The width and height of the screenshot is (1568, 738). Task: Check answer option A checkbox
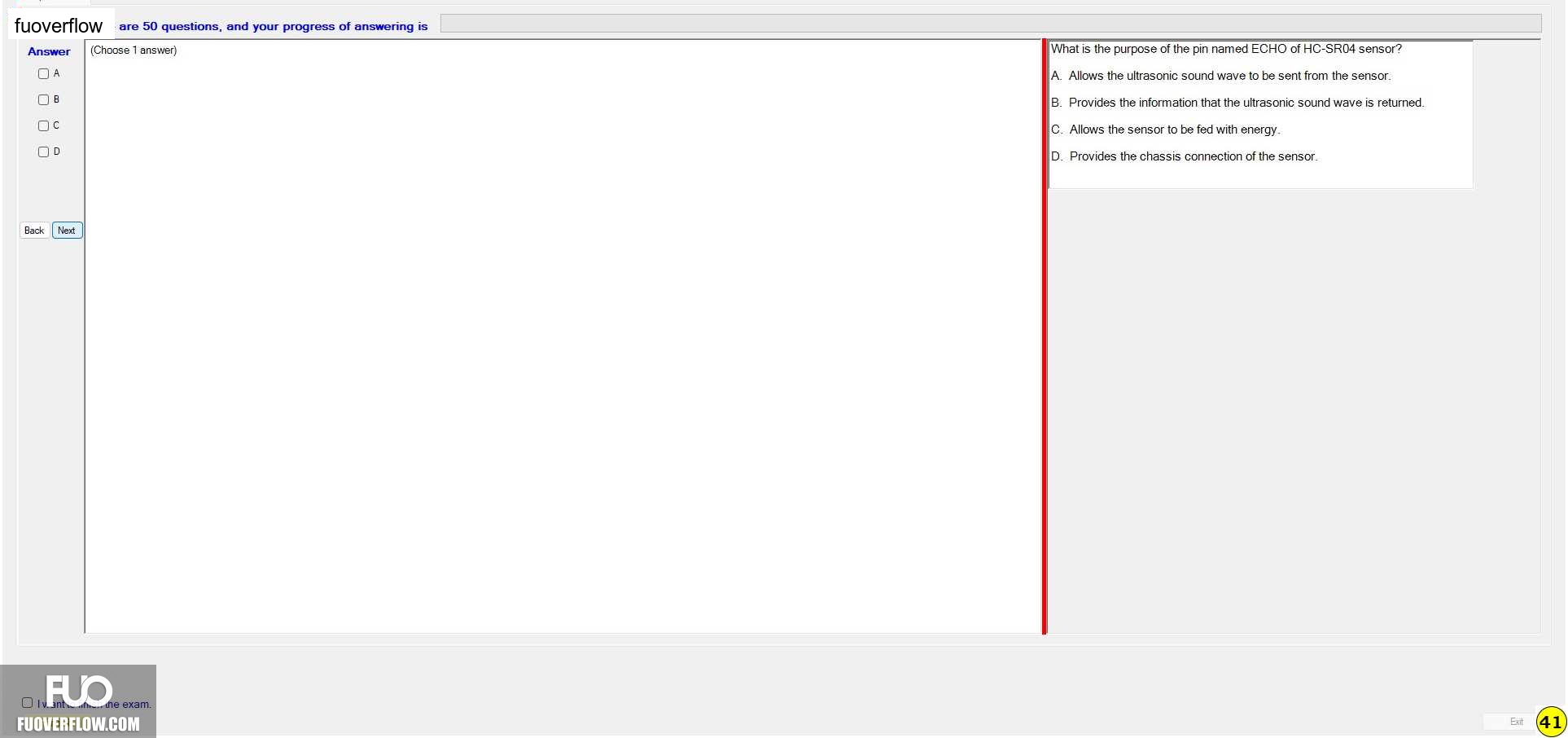pyautogui.click(x=44, y=74)
